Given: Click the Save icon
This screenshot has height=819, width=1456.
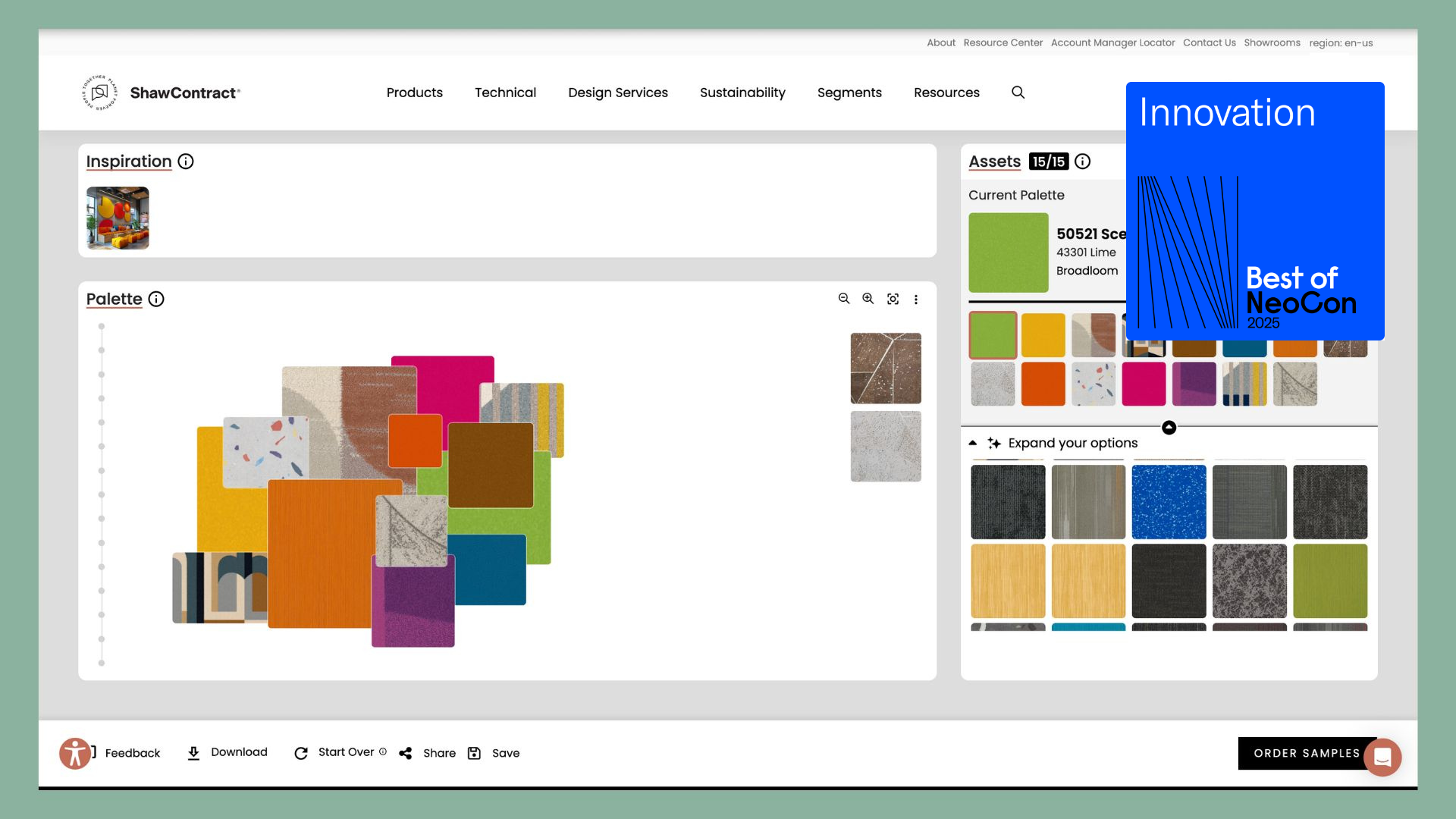Looking at the screenshot, I should click(x=474, y=752).
